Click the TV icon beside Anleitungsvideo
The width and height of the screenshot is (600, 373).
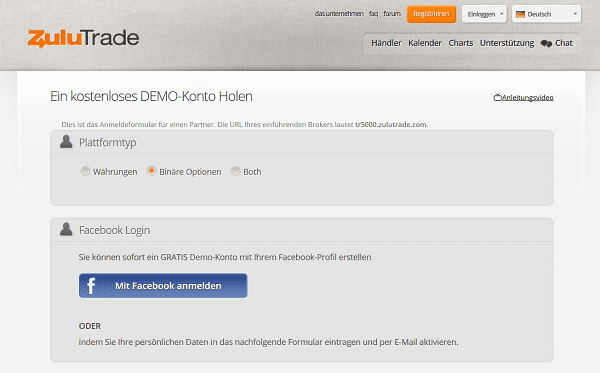pos(497,97)
